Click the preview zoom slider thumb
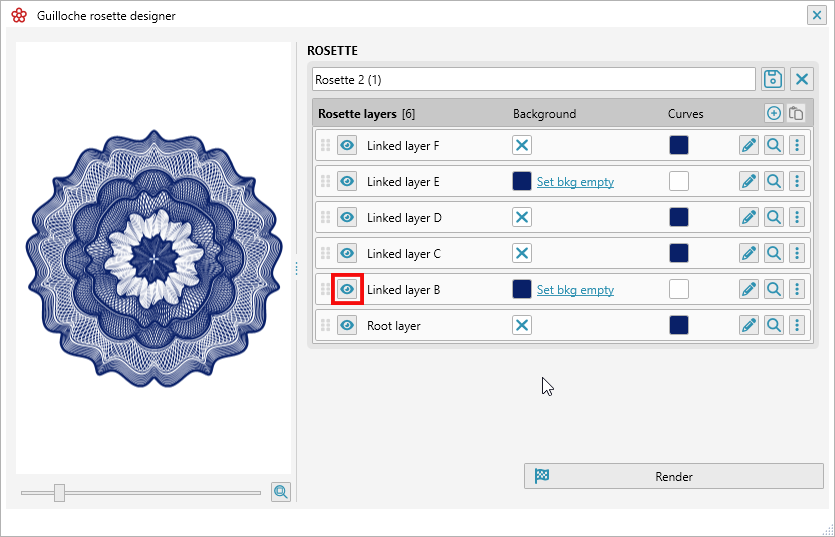The image size is (835, 537). (59, 493)
